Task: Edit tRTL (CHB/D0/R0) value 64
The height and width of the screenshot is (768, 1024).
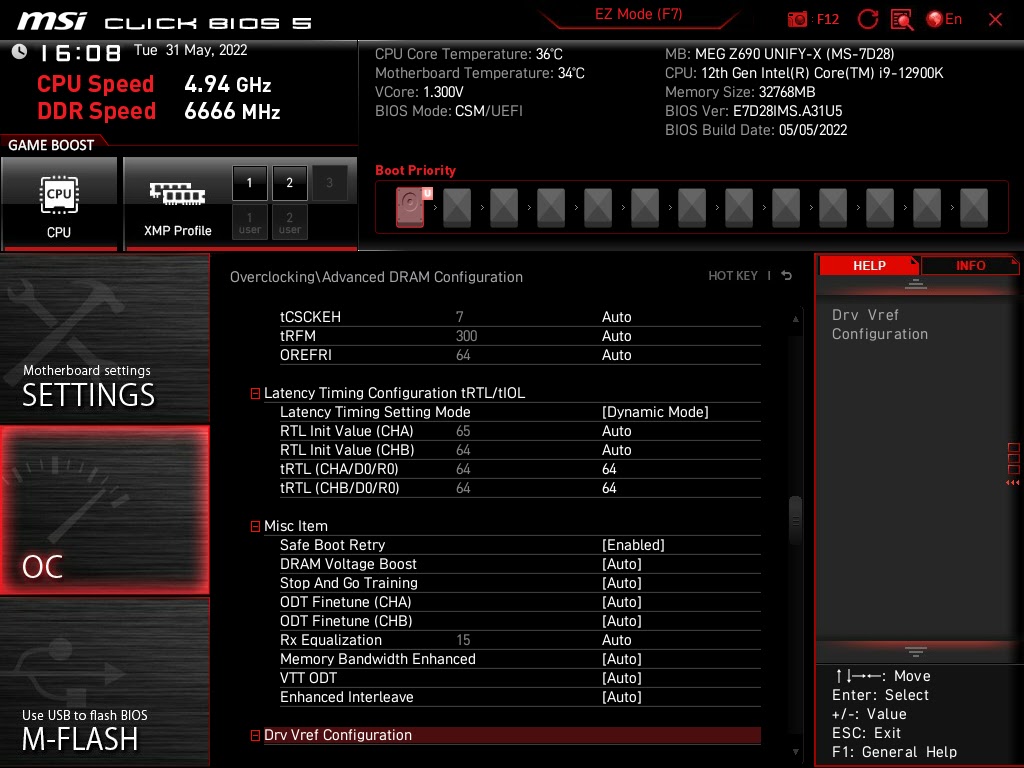Action: click(x=609, y=488)
